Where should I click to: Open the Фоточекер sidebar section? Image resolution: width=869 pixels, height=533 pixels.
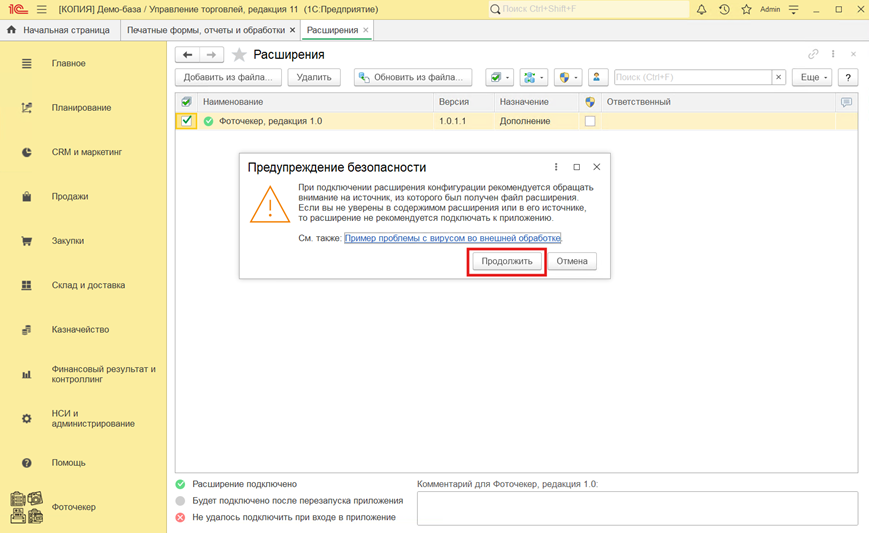click(x=73, y=507)
